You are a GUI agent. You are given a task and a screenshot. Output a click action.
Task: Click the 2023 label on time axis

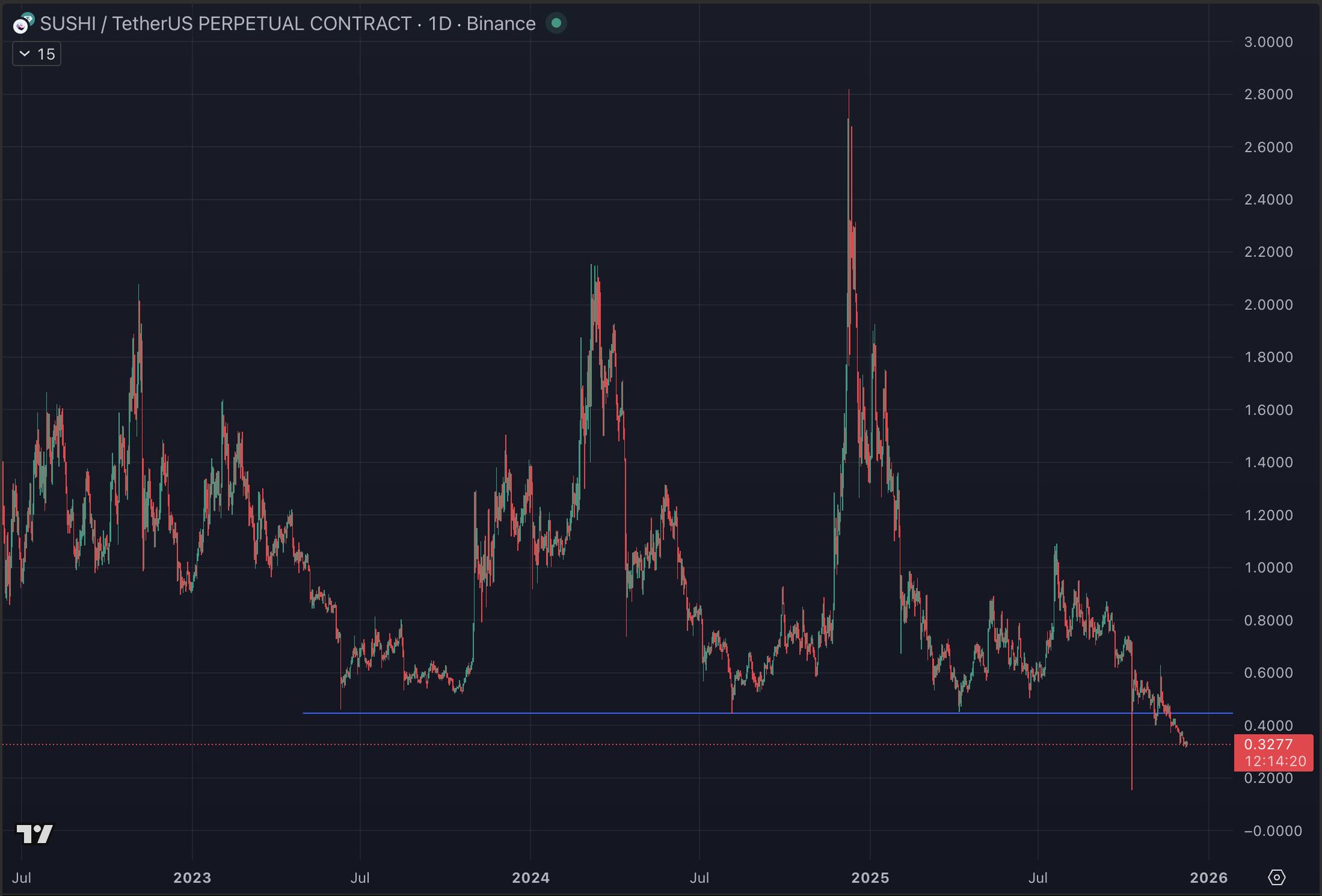coord(192,877)
